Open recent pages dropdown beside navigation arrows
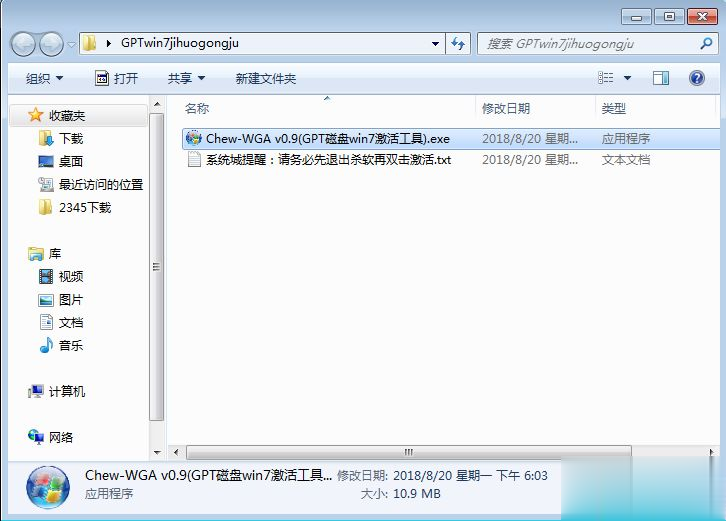The height and width of the screenshot is (521, 726). pos(71,44)
